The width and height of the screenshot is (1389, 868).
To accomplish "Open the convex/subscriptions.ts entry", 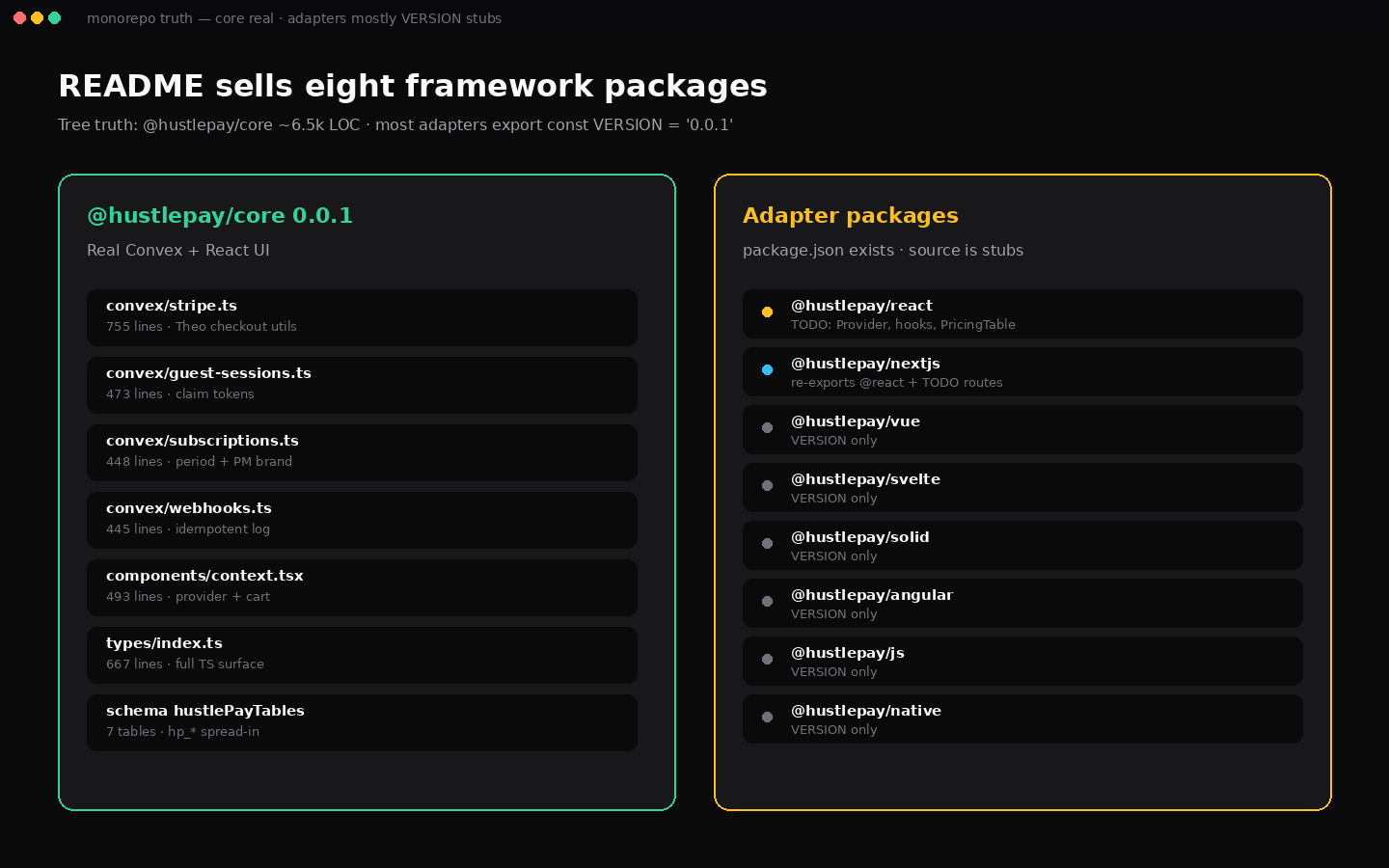I will pos(362,452).
